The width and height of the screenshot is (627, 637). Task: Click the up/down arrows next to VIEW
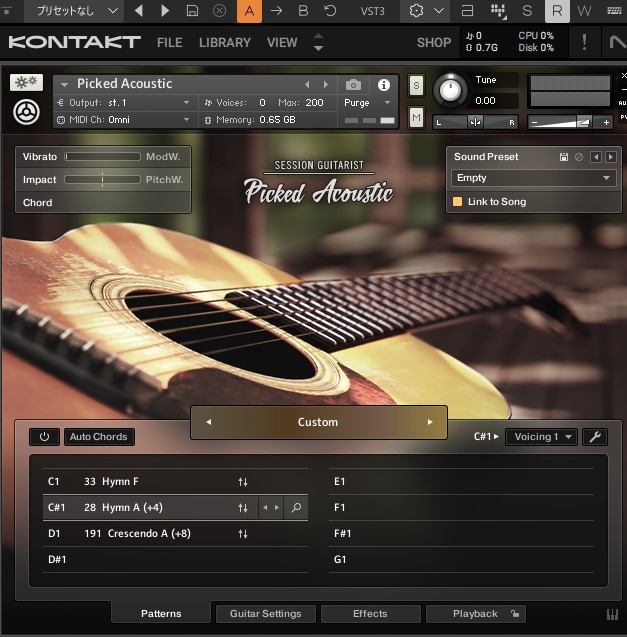[318, 42]
